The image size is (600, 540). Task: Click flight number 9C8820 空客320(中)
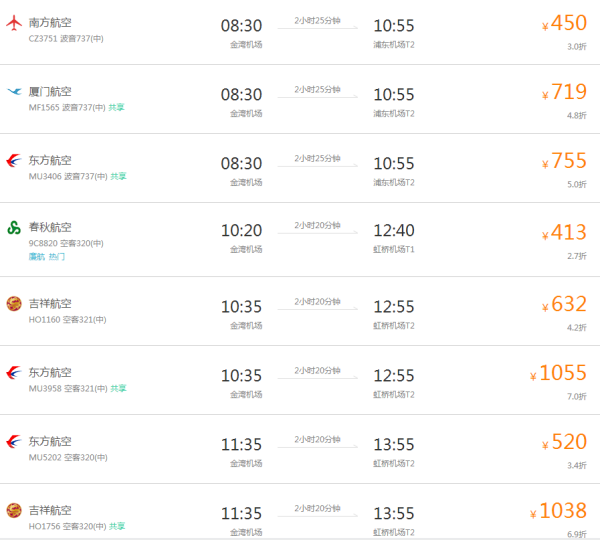pos(66,243)
